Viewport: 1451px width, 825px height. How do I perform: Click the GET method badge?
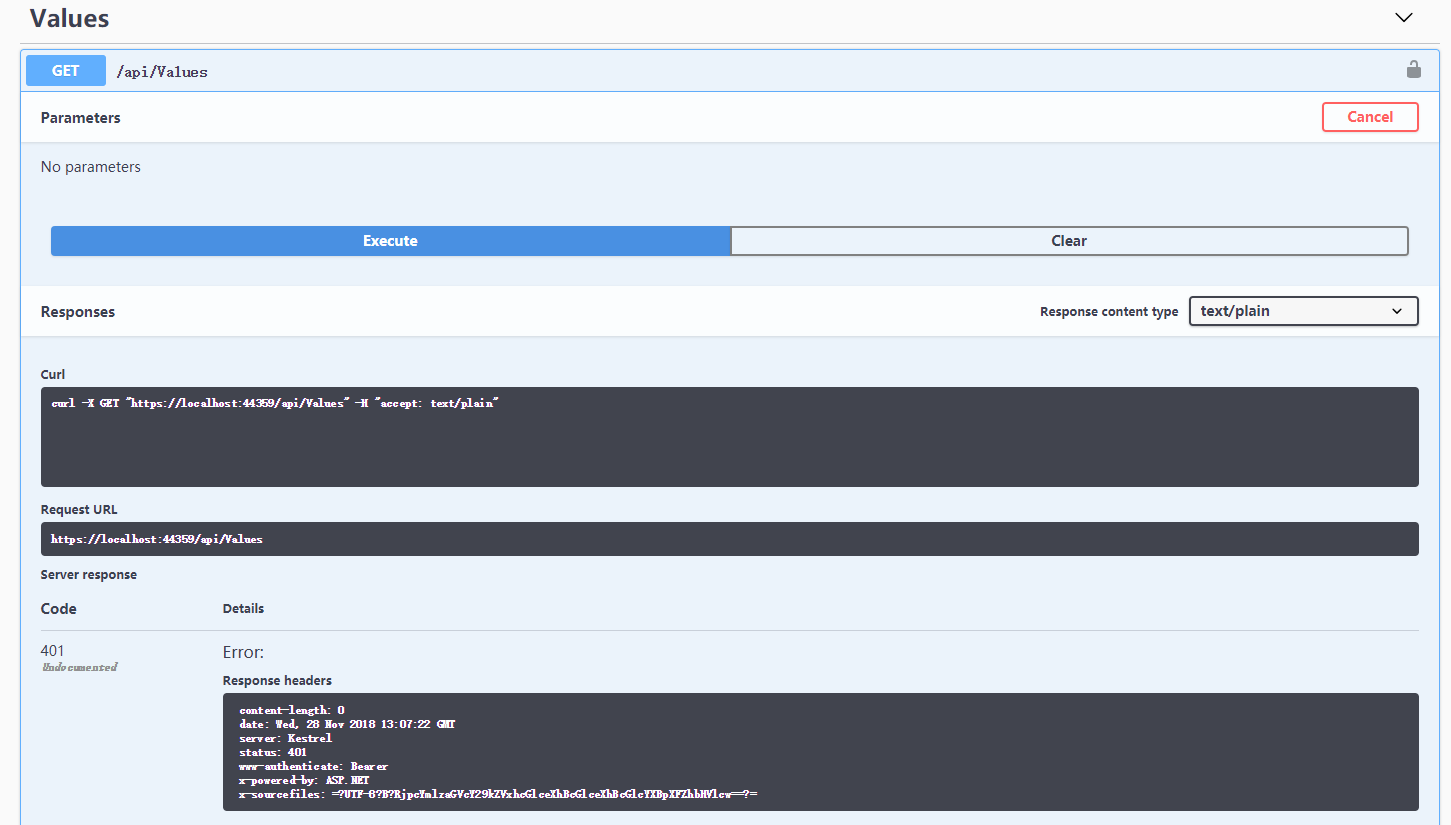(64, 70)
